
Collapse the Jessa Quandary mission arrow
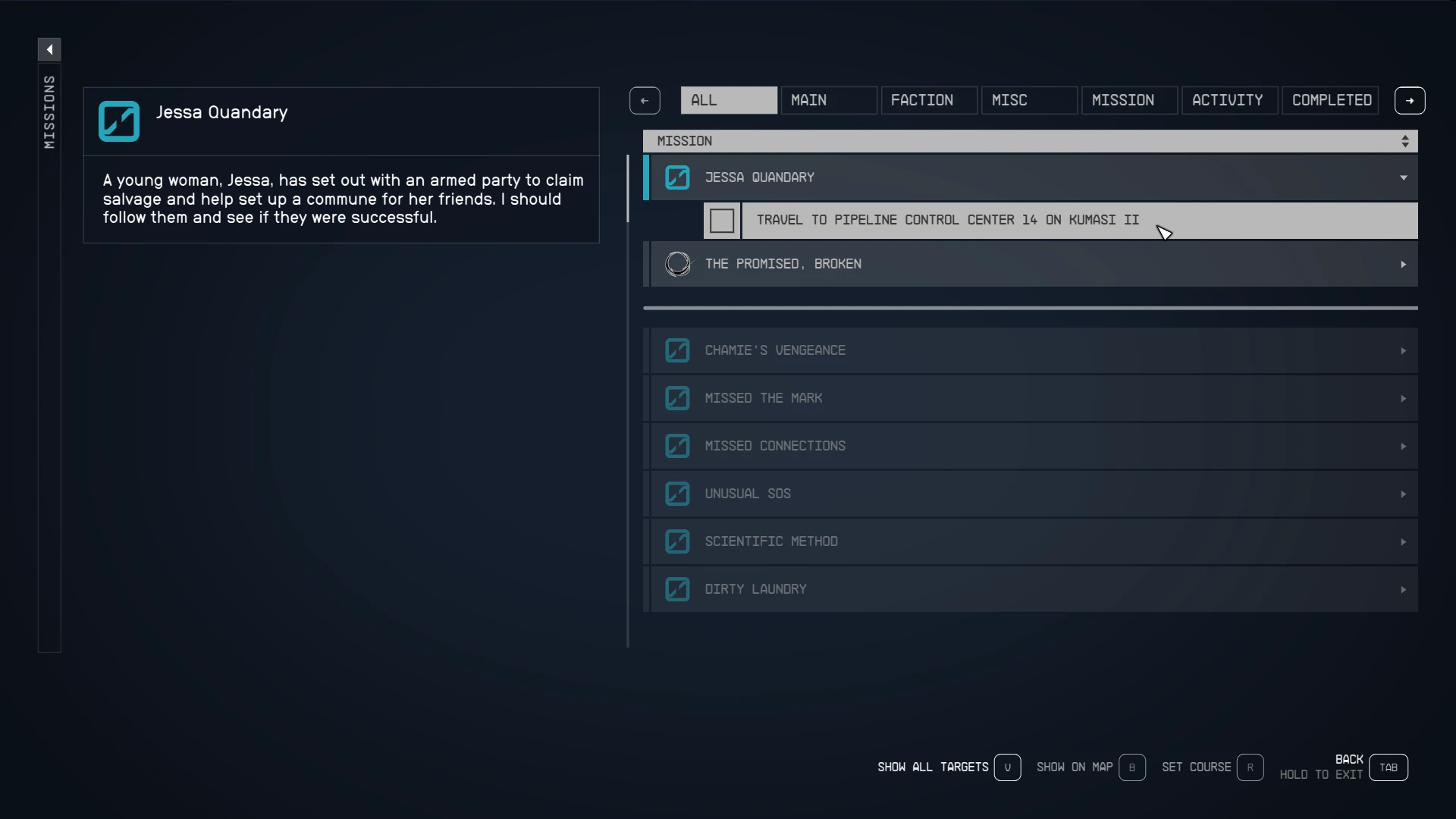click(x=1404, y=177)
